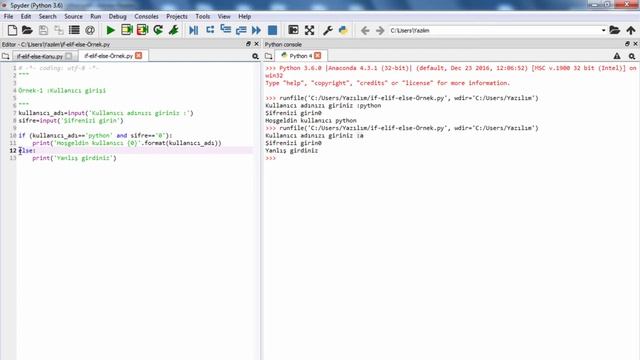The width and height of the screenshot is (640, 360).
Task: Click the console warning triangle icon
Action: click(x=617, y=56)
